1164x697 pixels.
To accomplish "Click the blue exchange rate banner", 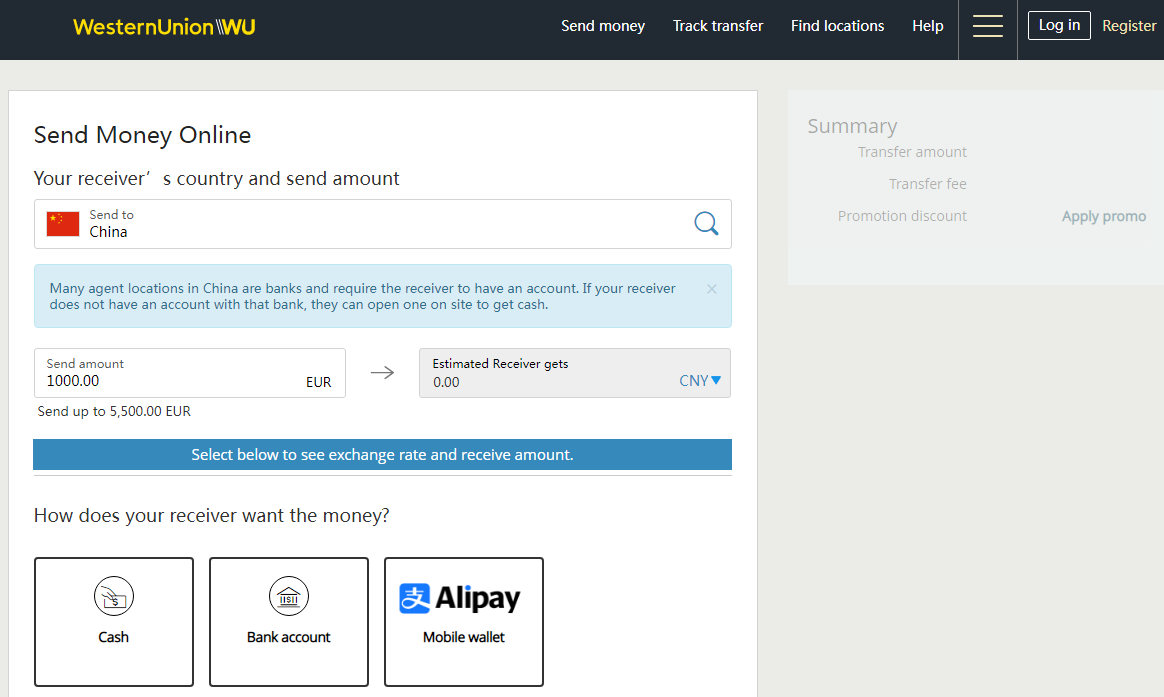I will [x=382, y=454].
